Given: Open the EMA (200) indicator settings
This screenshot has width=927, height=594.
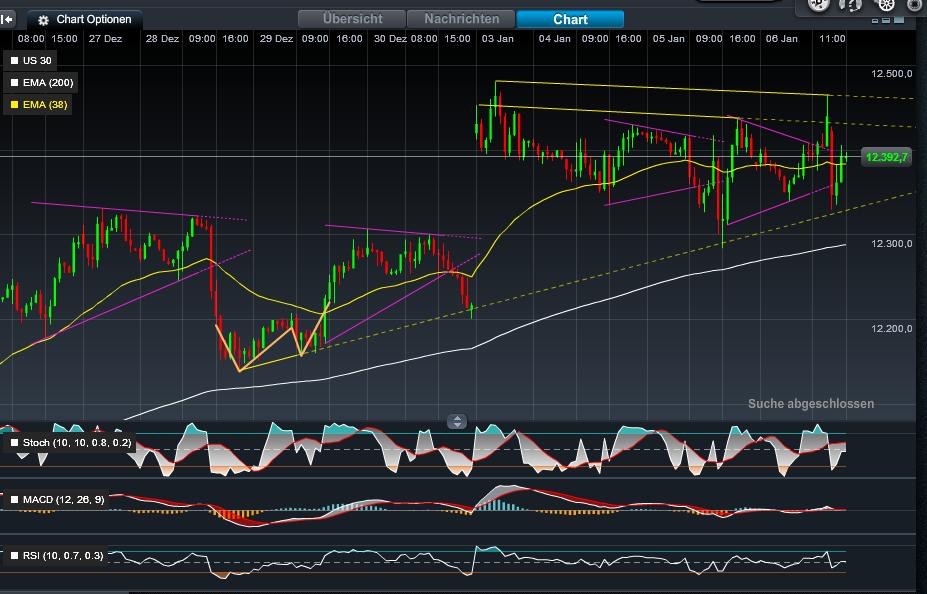Looking at the screenshot, I should coord(16,82).
